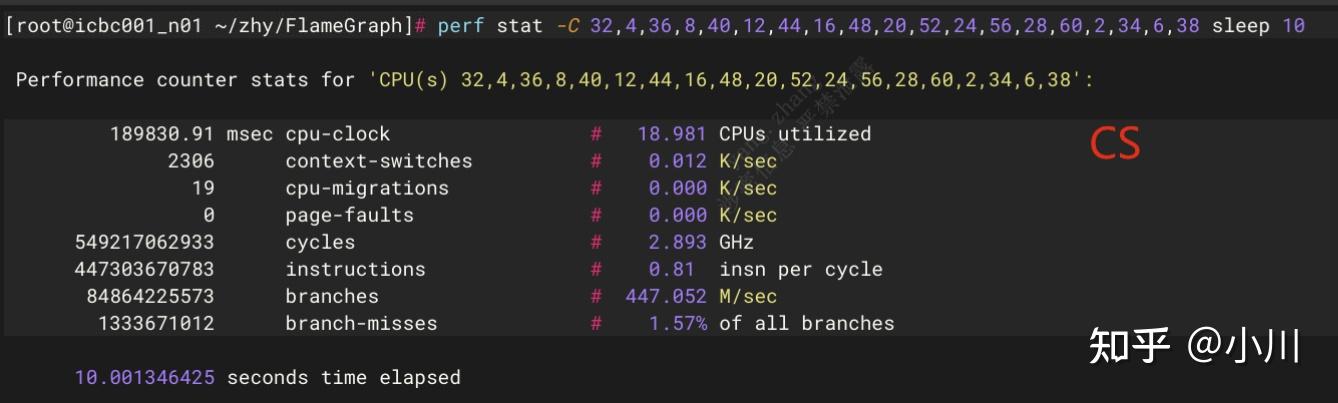Click the -C option flag
The image size is (1338, 403).
pyautogui.click(x=566, y=25)
